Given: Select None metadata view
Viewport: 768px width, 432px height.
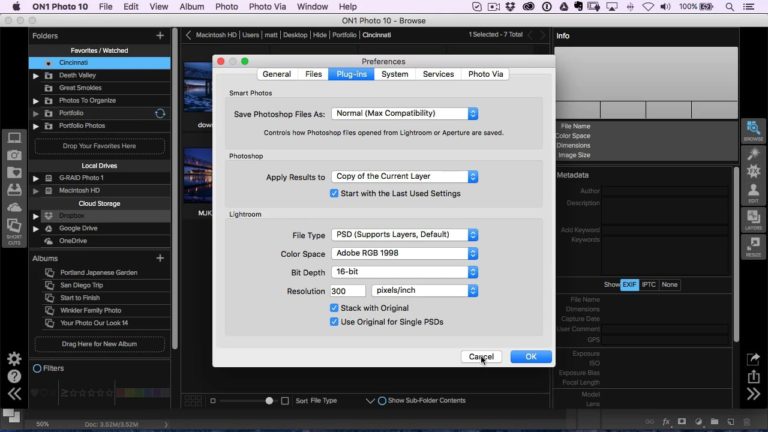Looking at the screenshot, I should 669,285.
